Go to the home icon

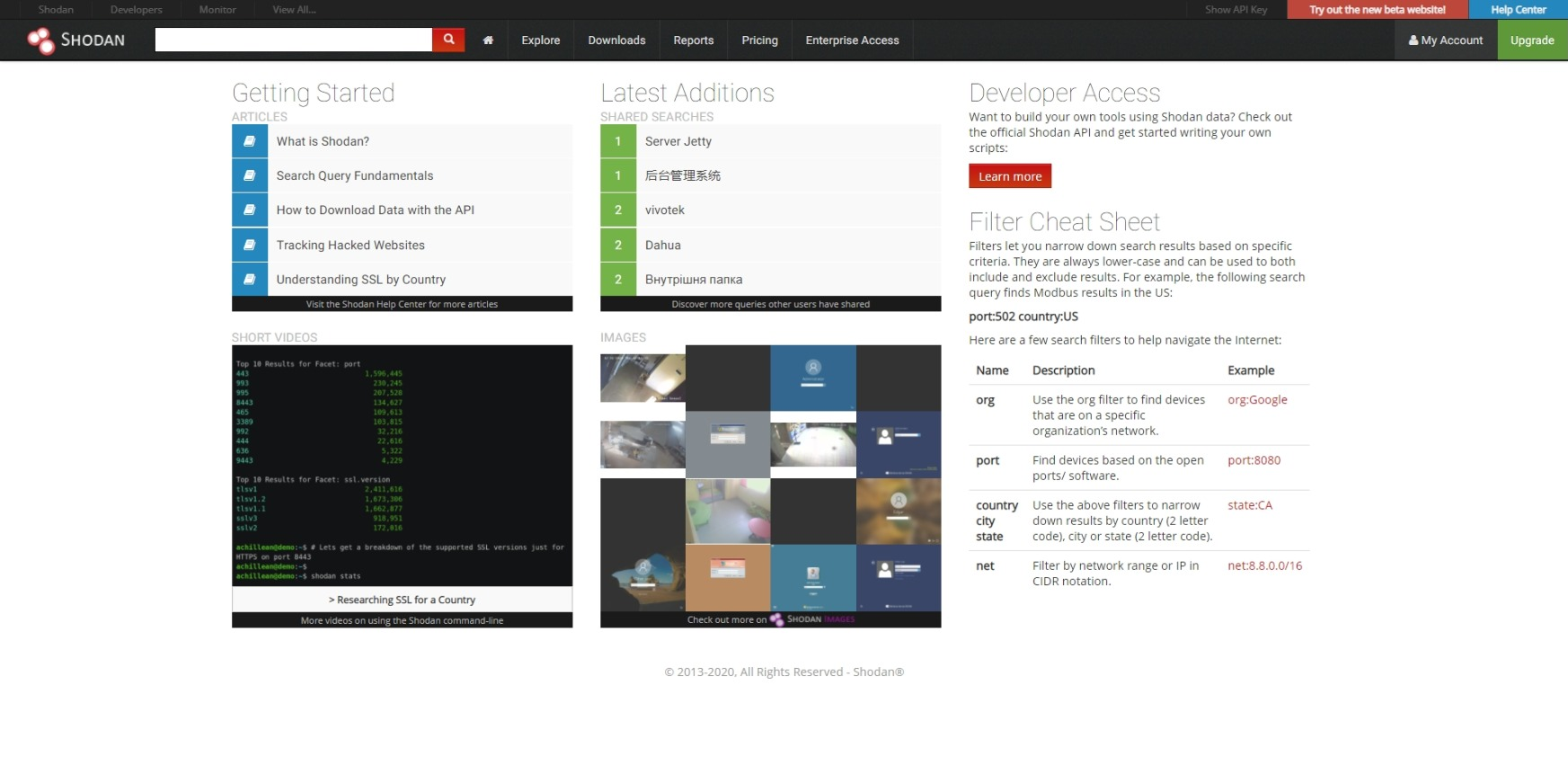488,40
